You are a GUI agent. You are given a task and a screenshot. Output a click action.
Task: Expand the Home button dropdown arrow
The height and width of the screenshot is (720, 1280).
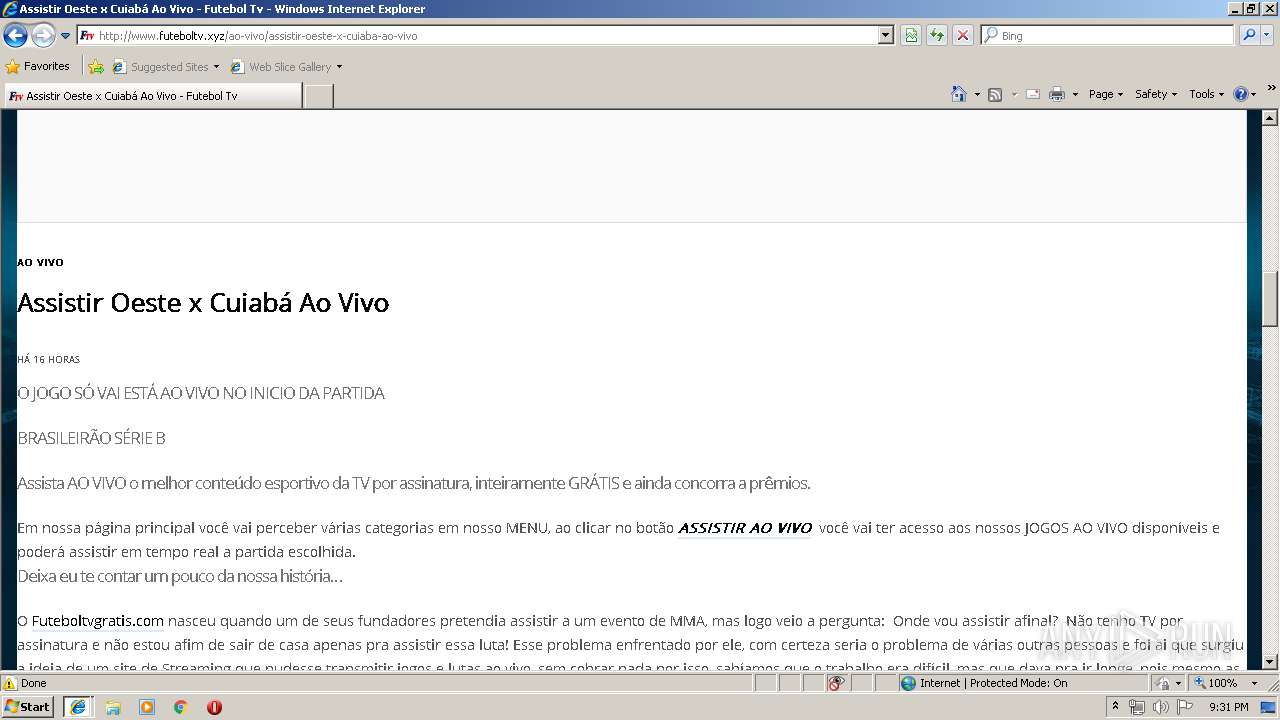(976, 94)
